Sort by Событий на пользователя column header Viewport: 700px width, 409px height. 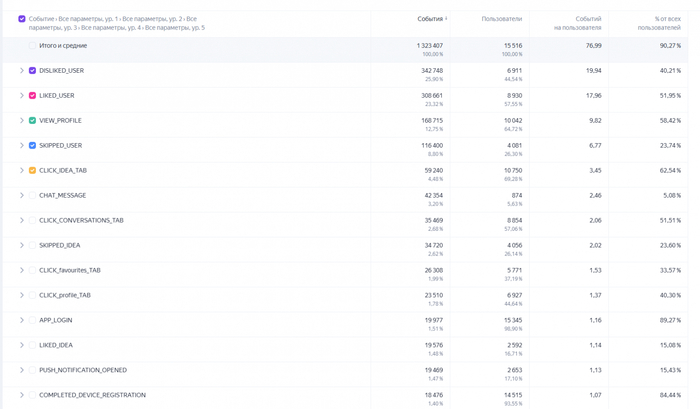(x=578, y=23)
